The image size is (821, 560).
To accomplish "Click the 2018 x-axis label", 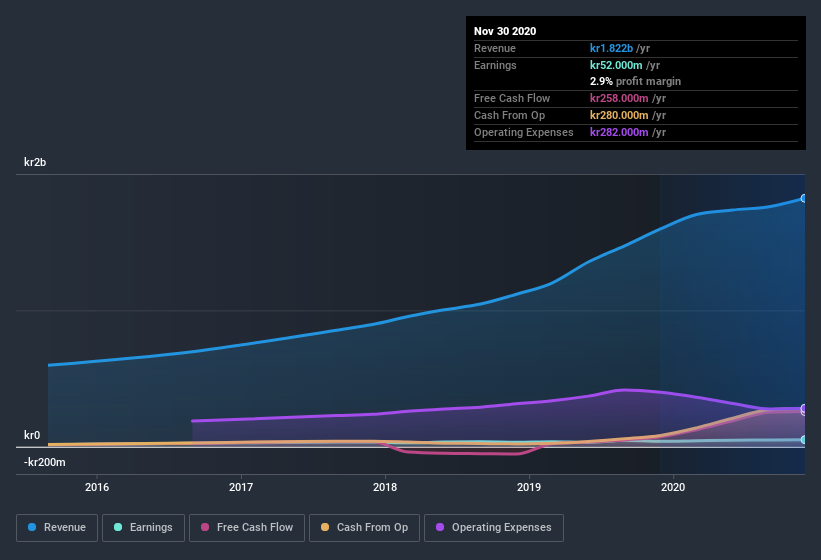I will [385, 487].
